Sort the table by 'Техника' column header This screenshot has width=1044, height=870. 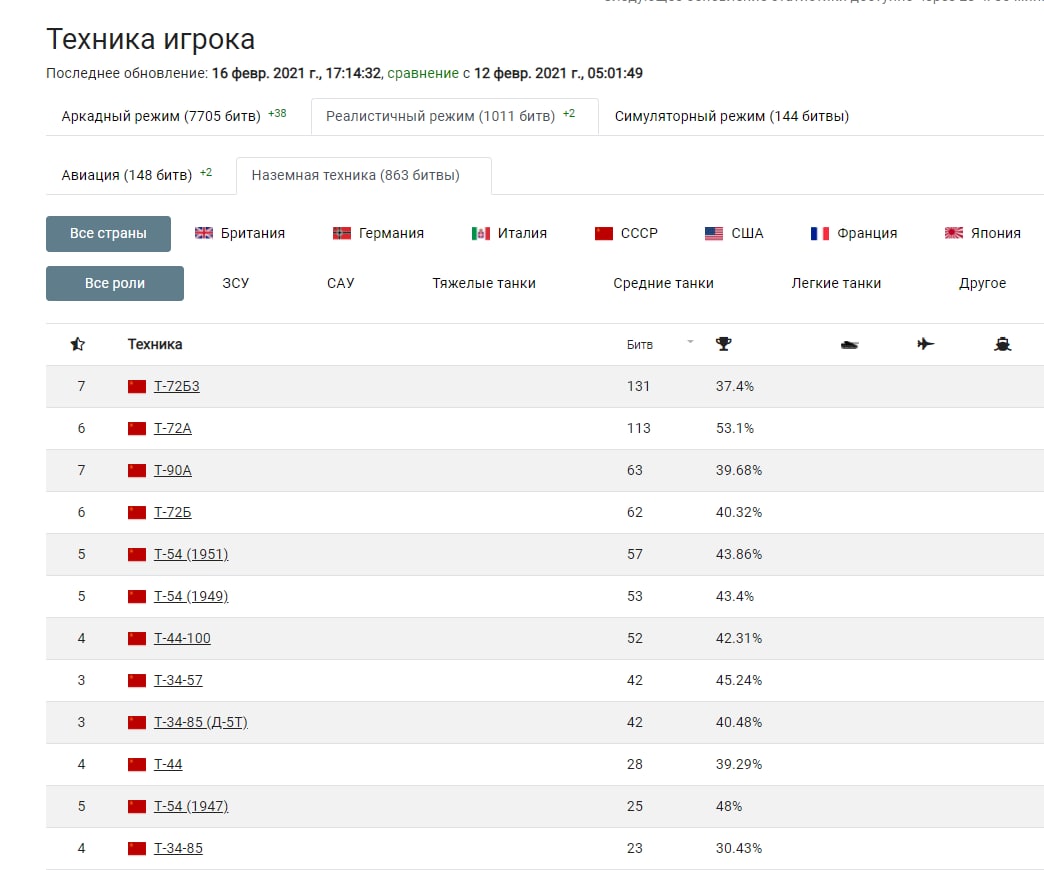(155, 344)
